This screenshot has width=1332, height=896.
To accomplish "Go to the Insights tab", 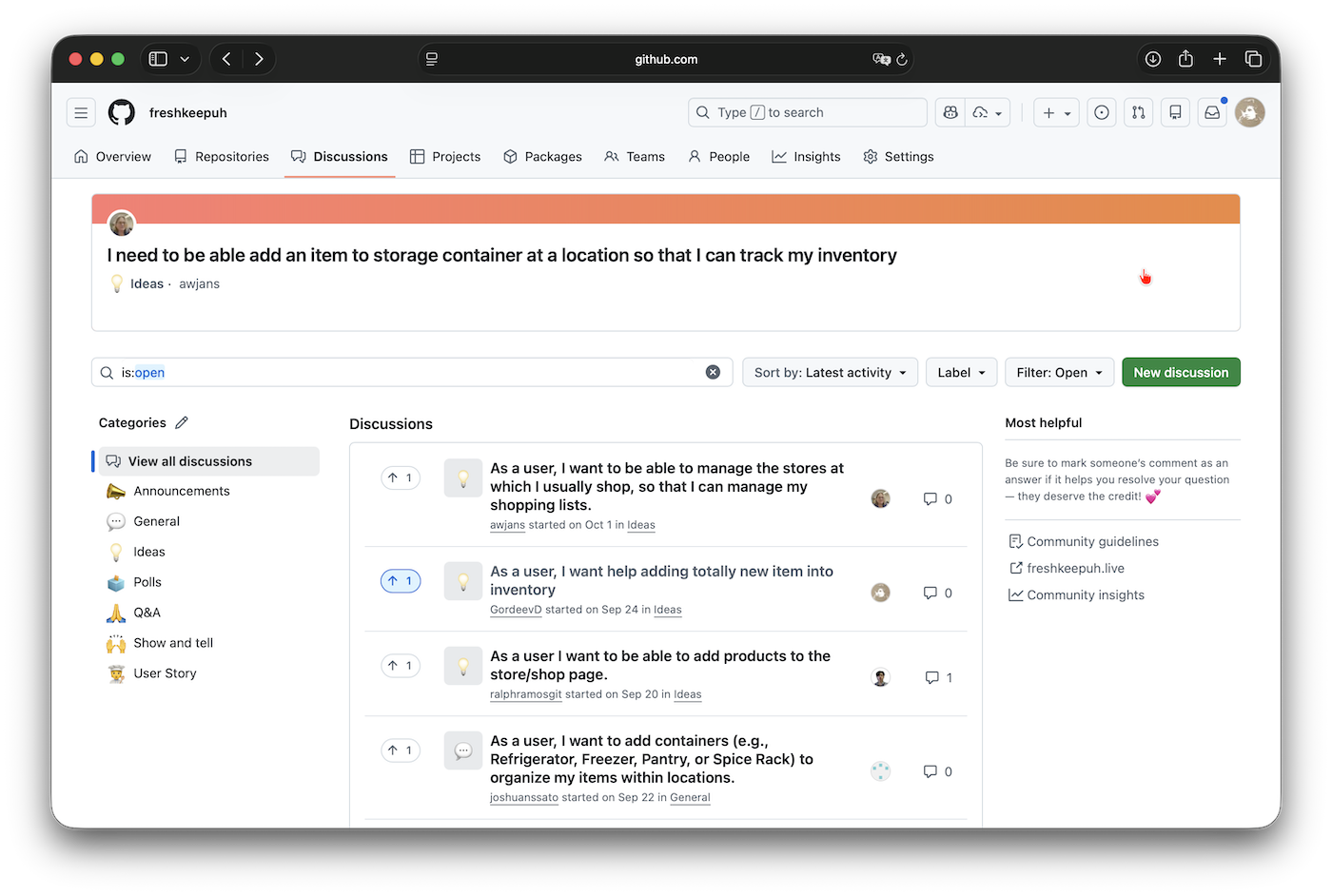I will (x=806, y=156).
